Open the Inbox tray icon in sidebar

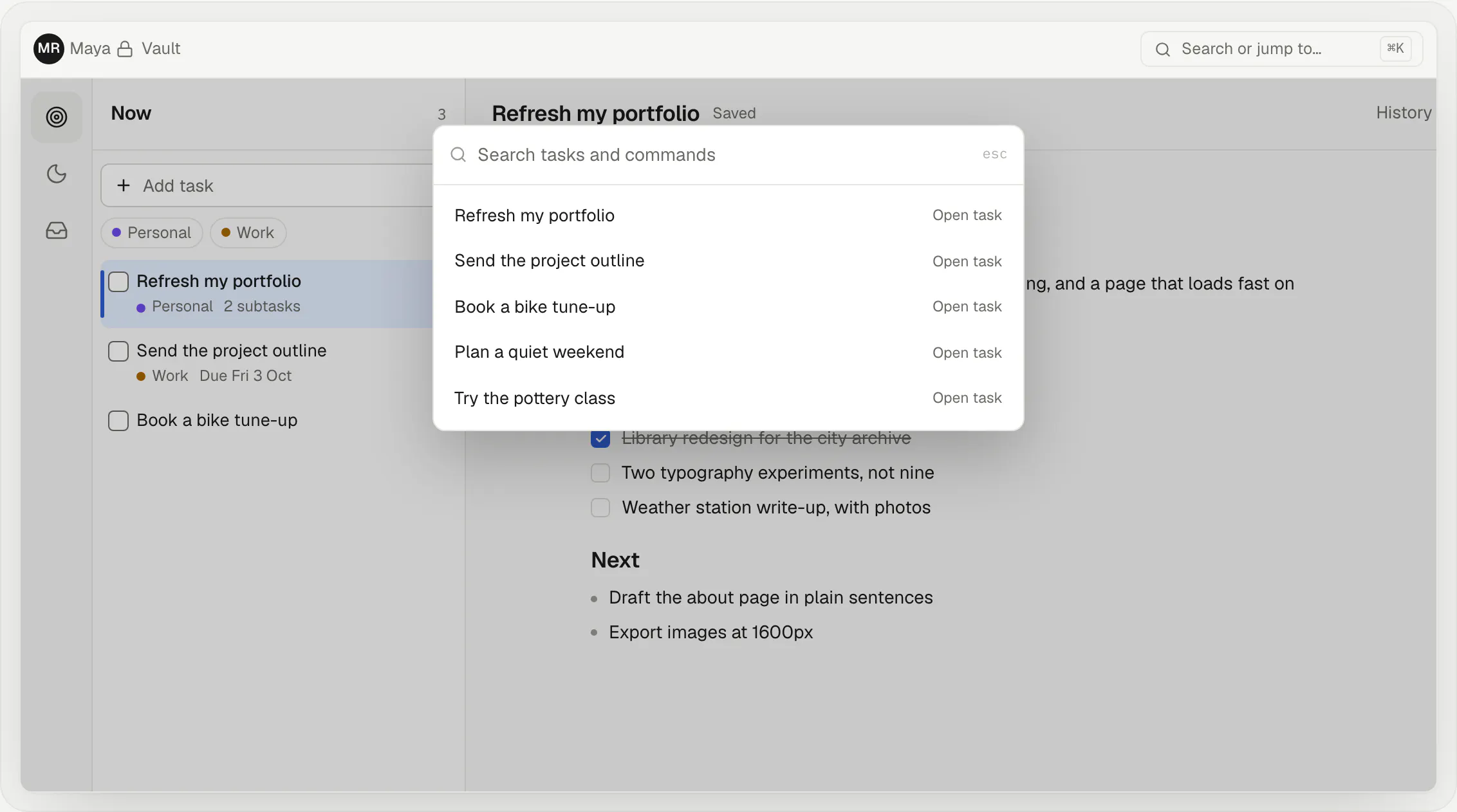57,230
